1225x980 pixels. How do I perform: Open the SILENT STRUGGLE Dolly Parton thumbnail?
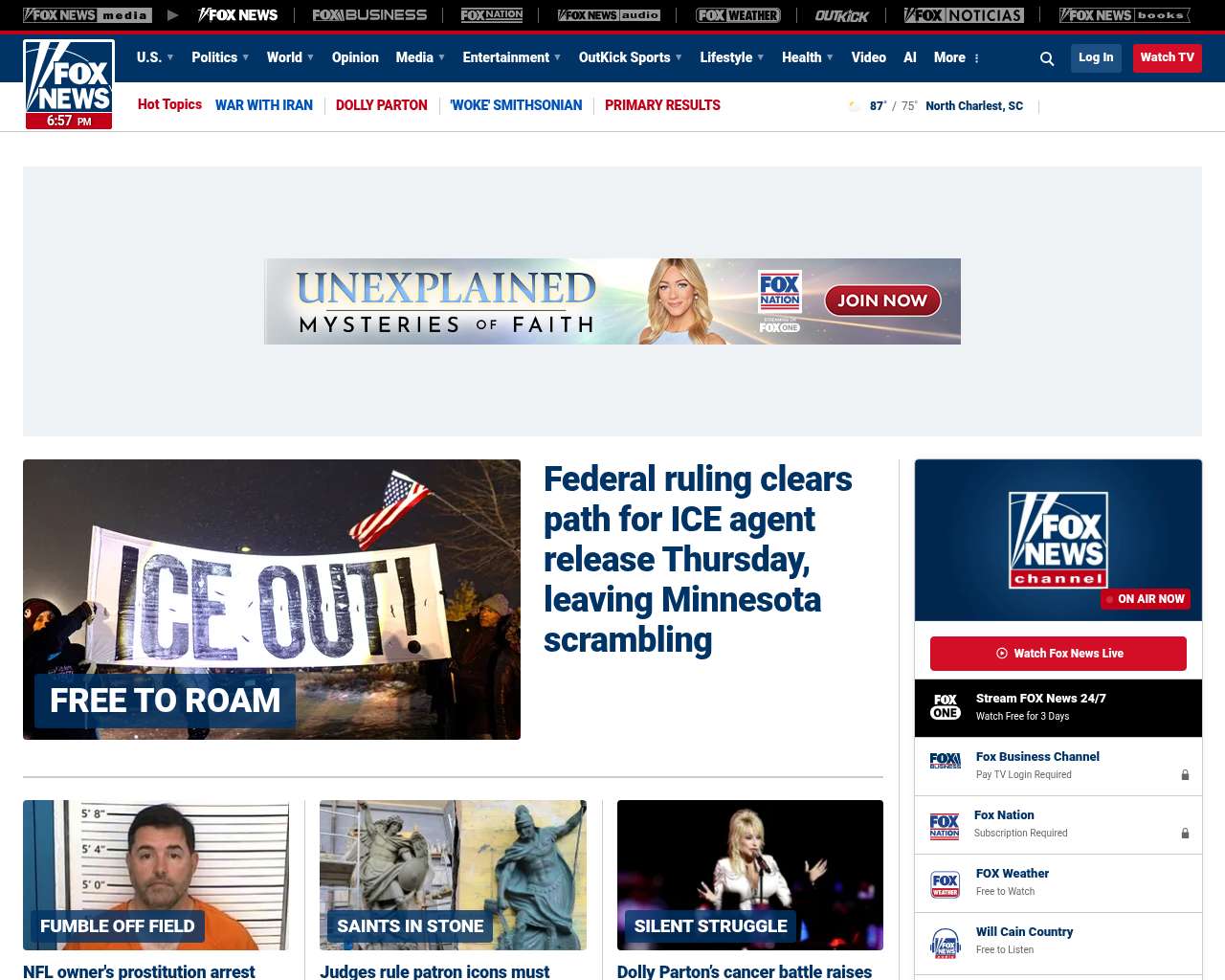point(750,875)
